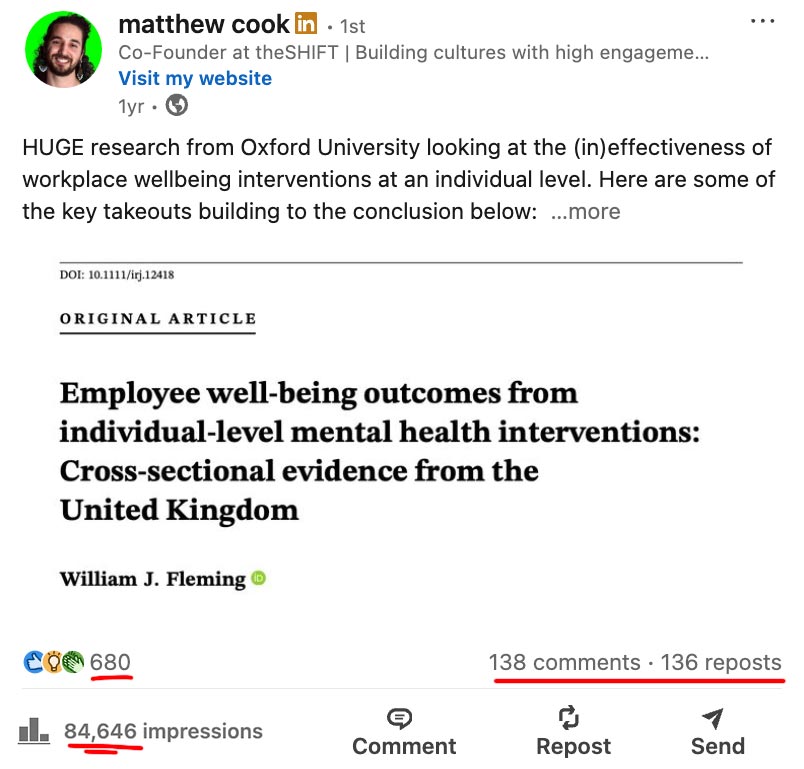Open matthew cook's profile name link
Screen dimensions: 804x769
(x=203, y=24)
